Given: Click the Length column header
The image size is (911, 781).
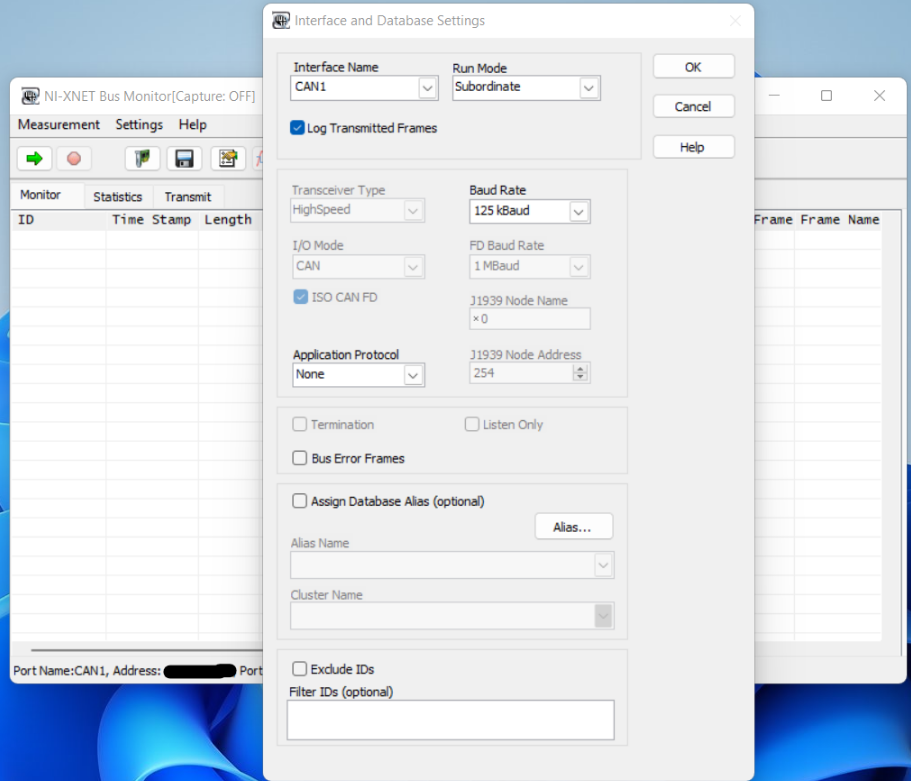Looking at the screenshot, I should (228, 220).
